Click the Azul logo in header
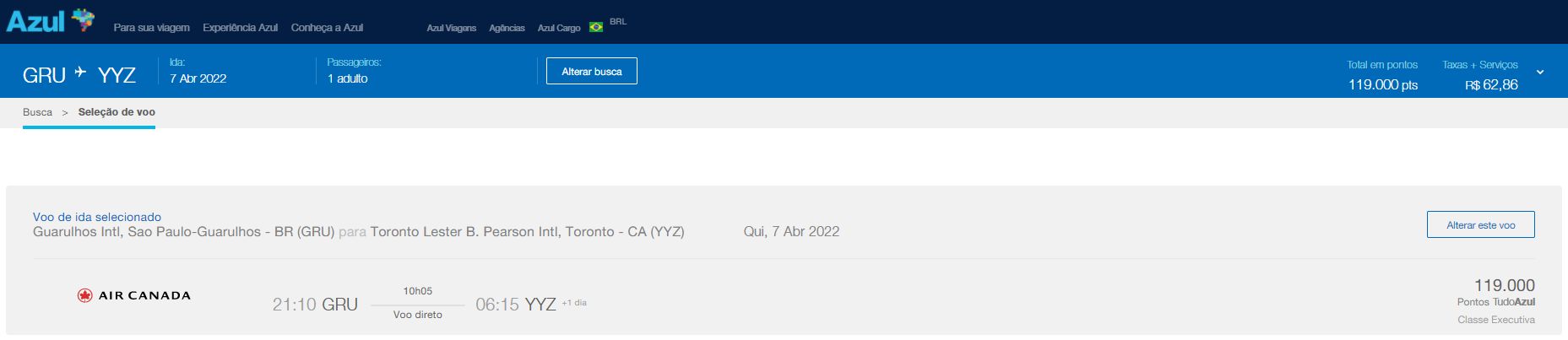 [50, 20]
